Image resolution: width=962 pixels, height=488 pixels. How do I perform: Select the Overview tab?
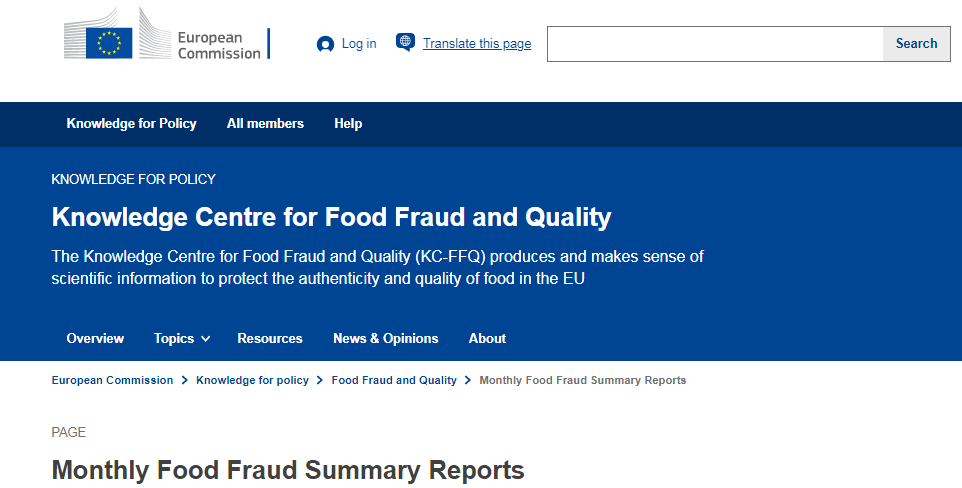tap(95, 339)
